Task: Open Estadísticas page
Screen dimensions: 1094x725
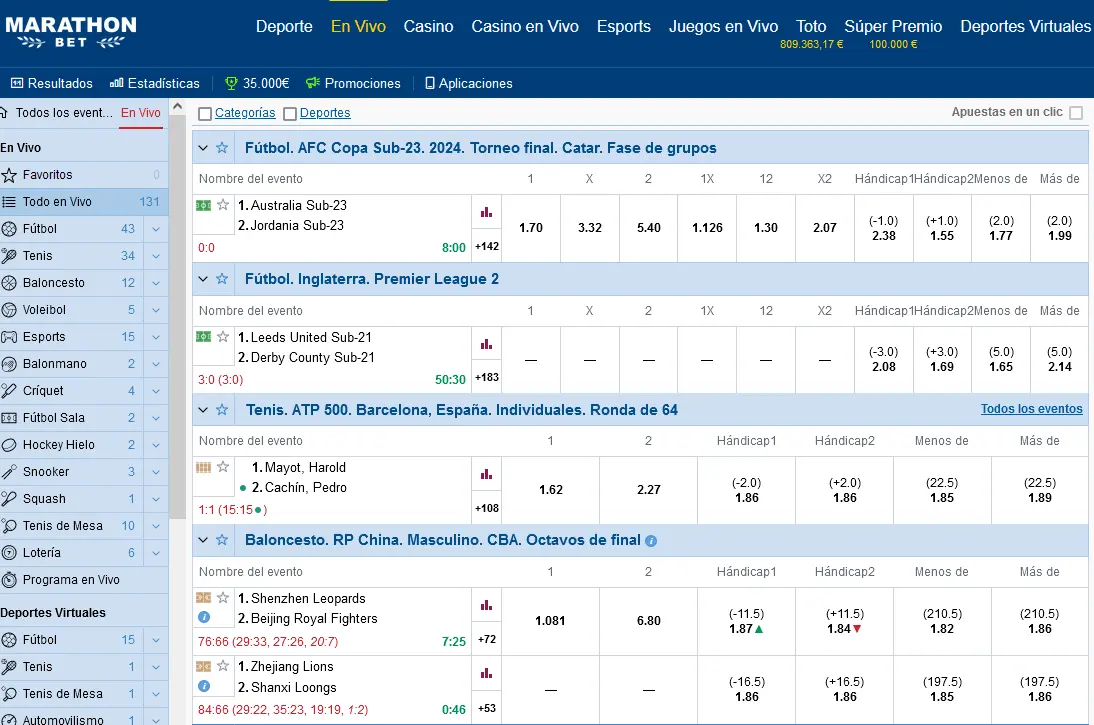Action: coord(155,83)
